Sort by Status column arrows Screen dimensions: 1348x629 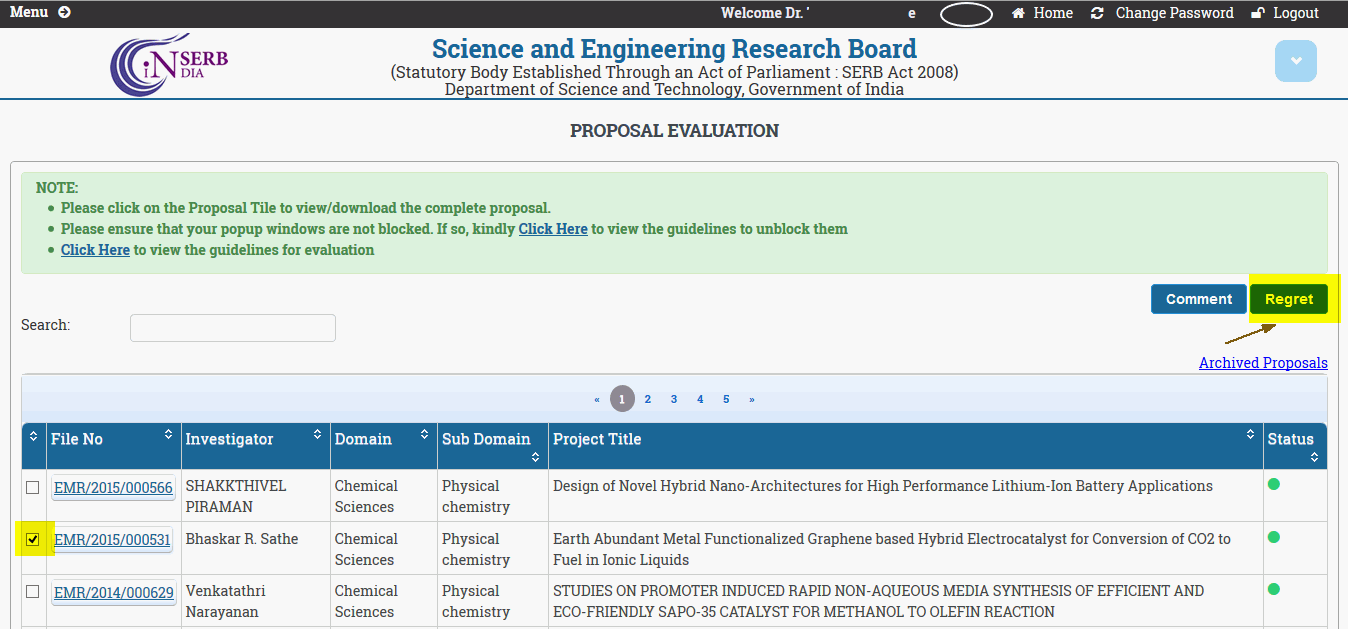tap(1314, 457)
